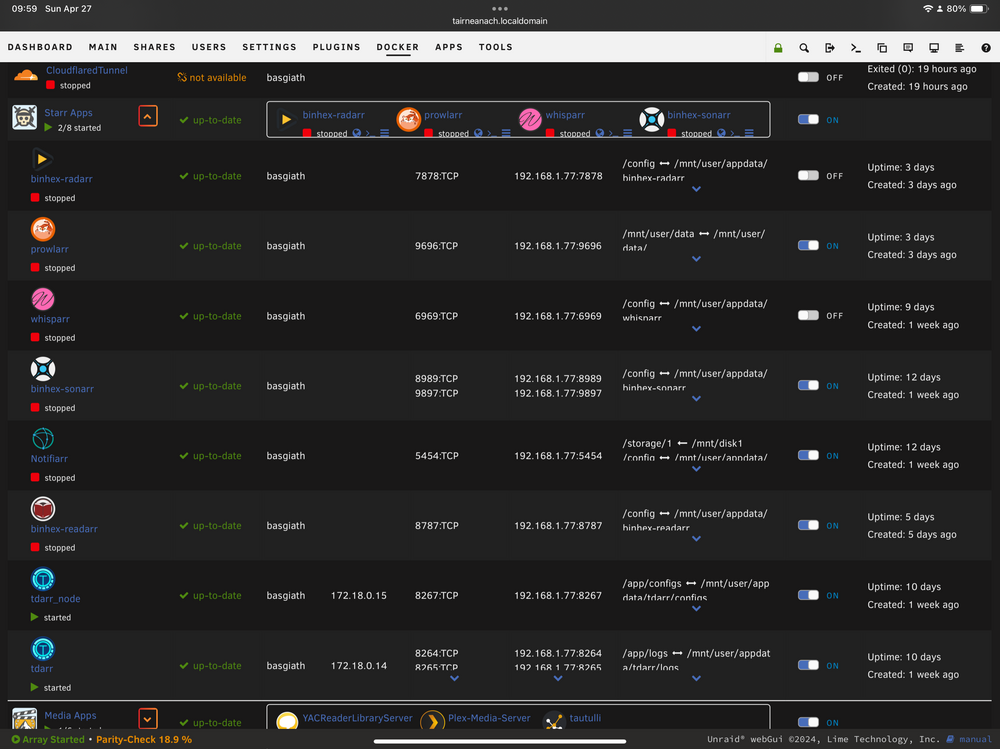This screenshot has height=749, width=1000.
Task: Disable prowlarr autostart switch
Action: 808,246
